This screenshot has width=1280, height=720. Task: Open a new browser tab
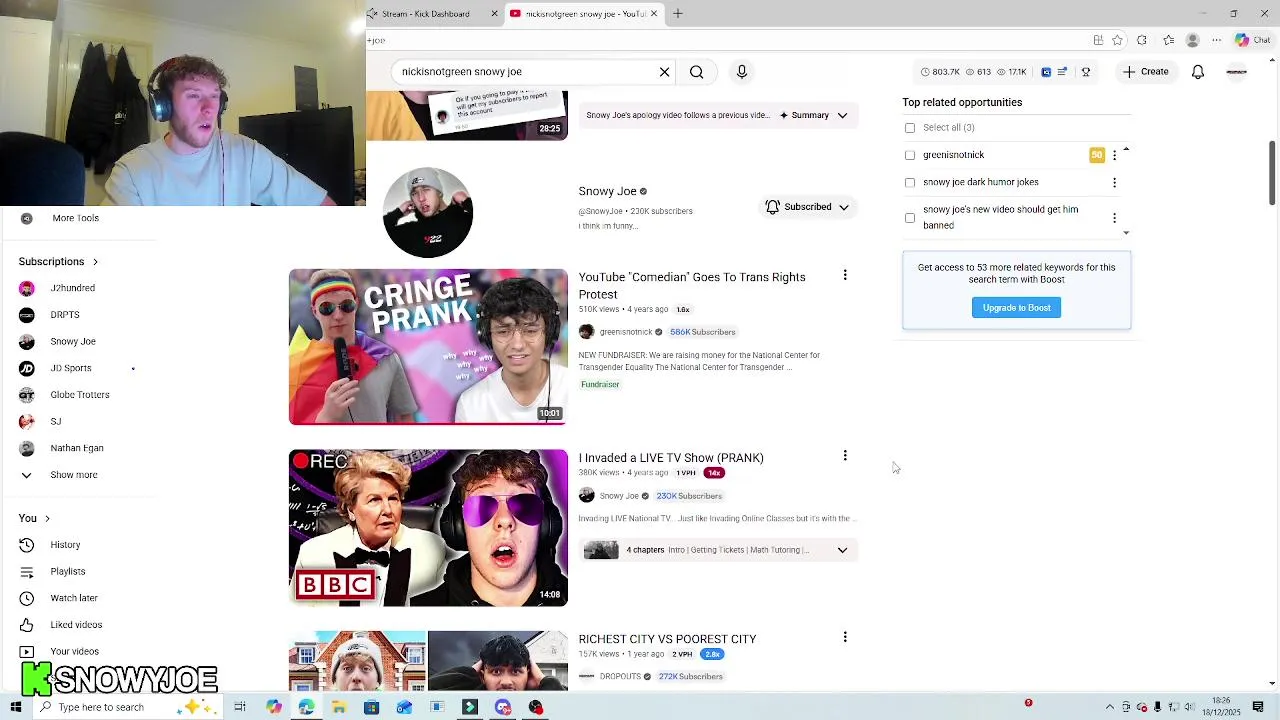coord(677,14)
